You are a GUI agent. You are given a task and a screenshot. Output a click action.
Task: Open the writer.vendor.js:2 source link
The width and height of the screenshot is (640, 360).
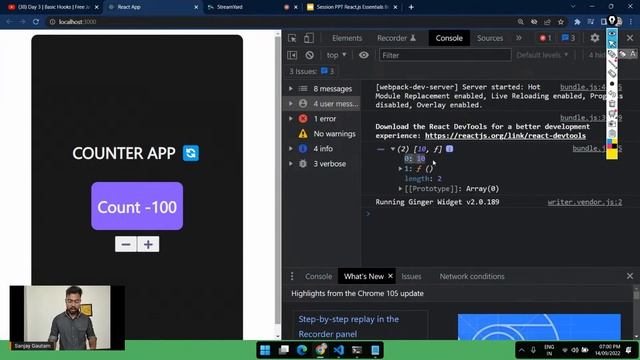tap(584, 202)
